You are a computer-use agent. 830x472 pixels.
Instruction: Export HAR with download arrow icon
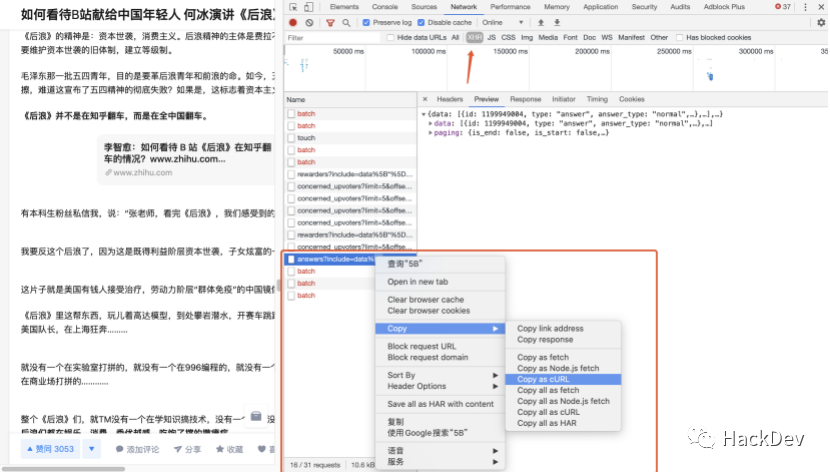coord(557,23)
